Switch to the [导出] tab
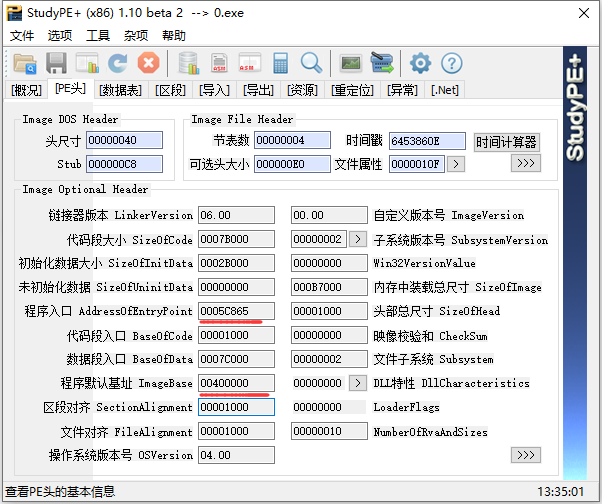602x504 pixels. pos(258,90)
